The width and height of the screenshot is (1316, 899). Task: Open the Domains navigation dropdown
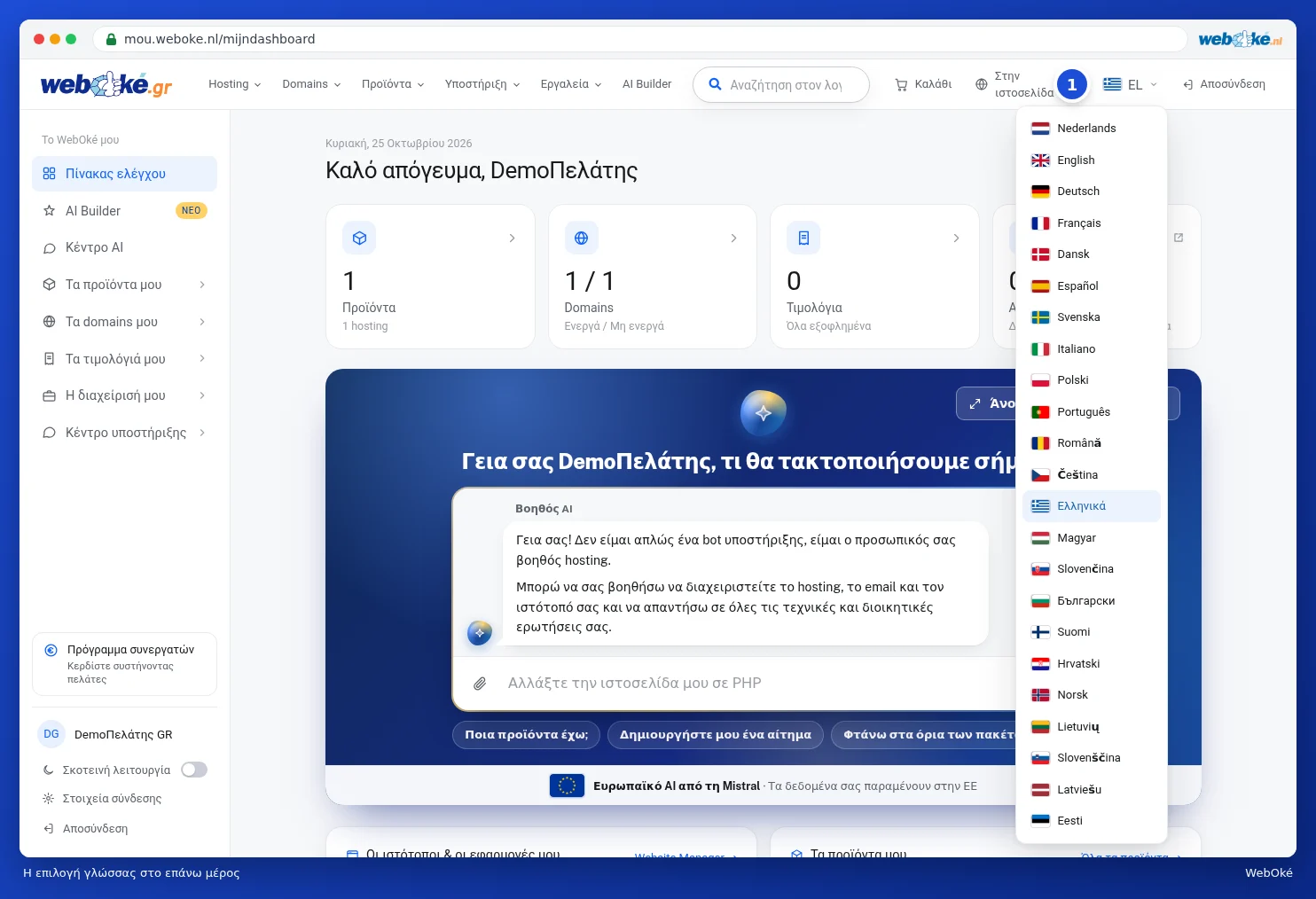coord(311,84)
